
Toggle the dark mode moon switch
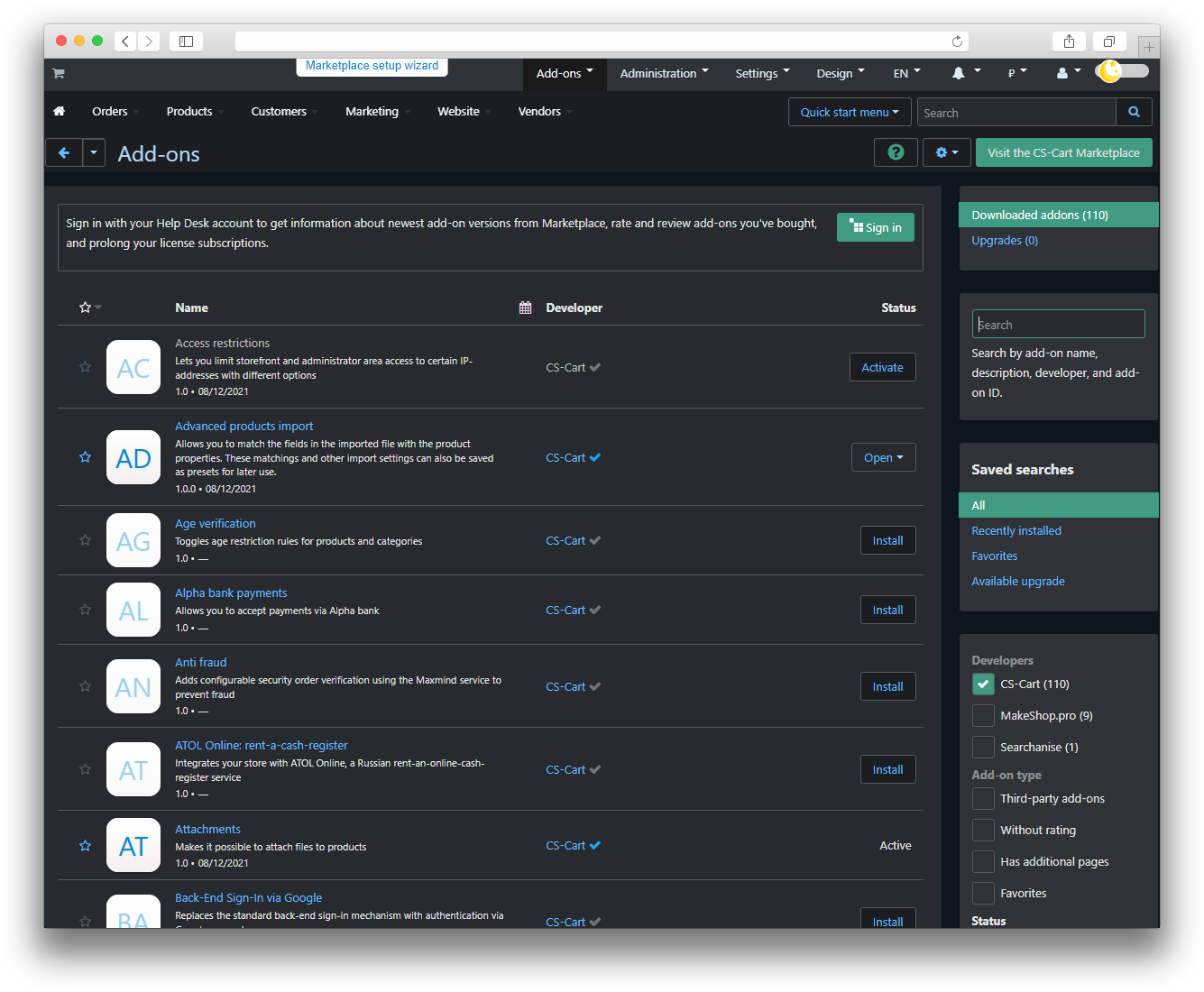(x=1122, y=71)
